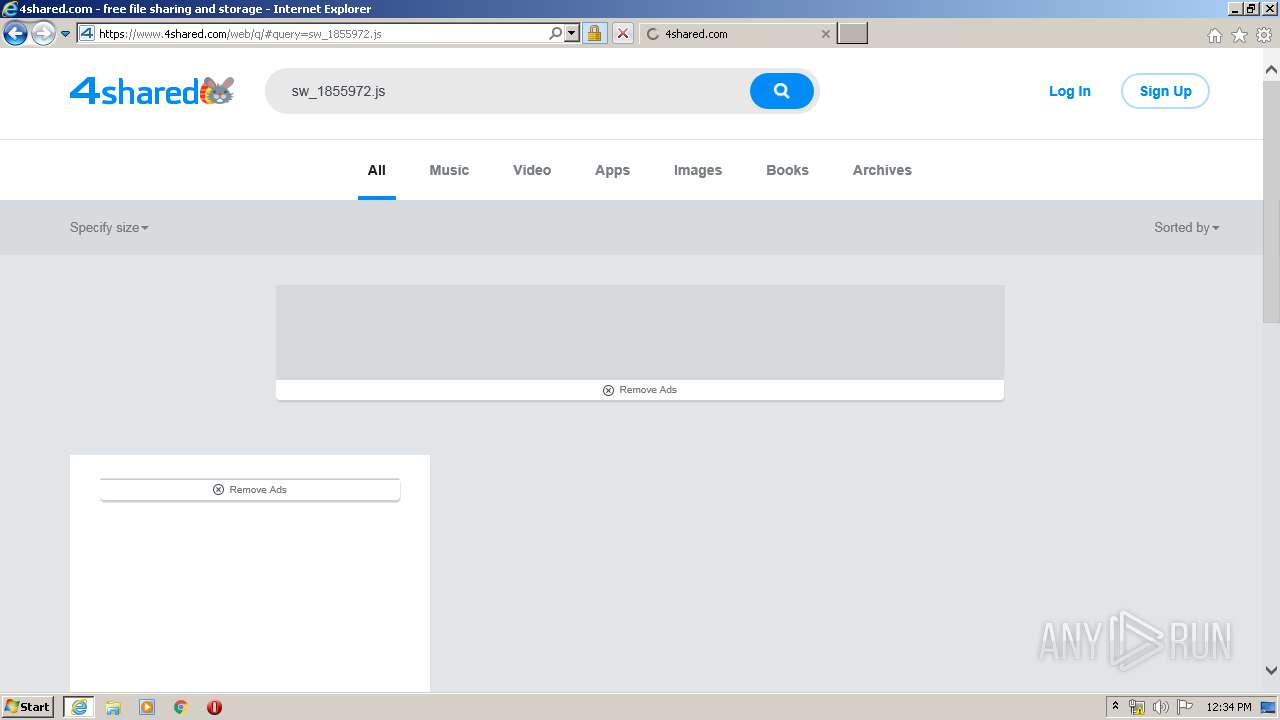The width and height of the screenshot is (1280, 720).
Task: Select the All category tab
Action: (x=376, y=170)
